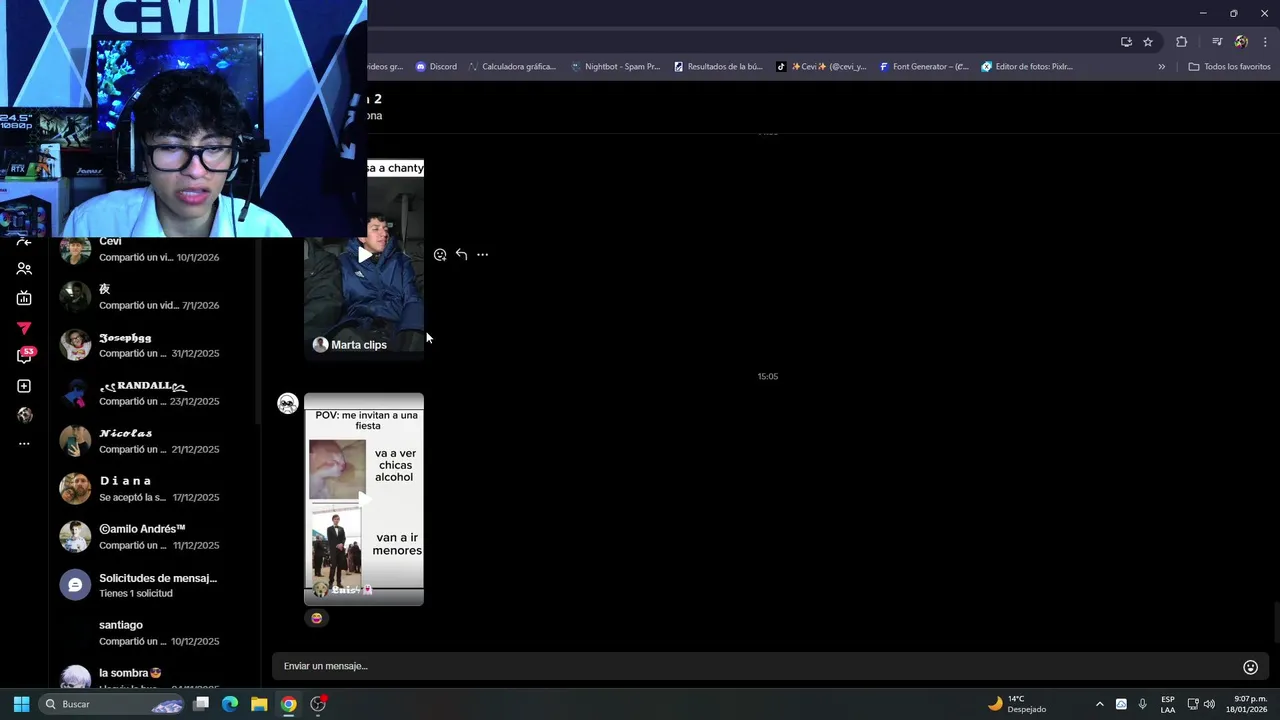Open the Nightbot - Spam Pr... bookmark
1280x720 pixels.
tap(615, 67)
